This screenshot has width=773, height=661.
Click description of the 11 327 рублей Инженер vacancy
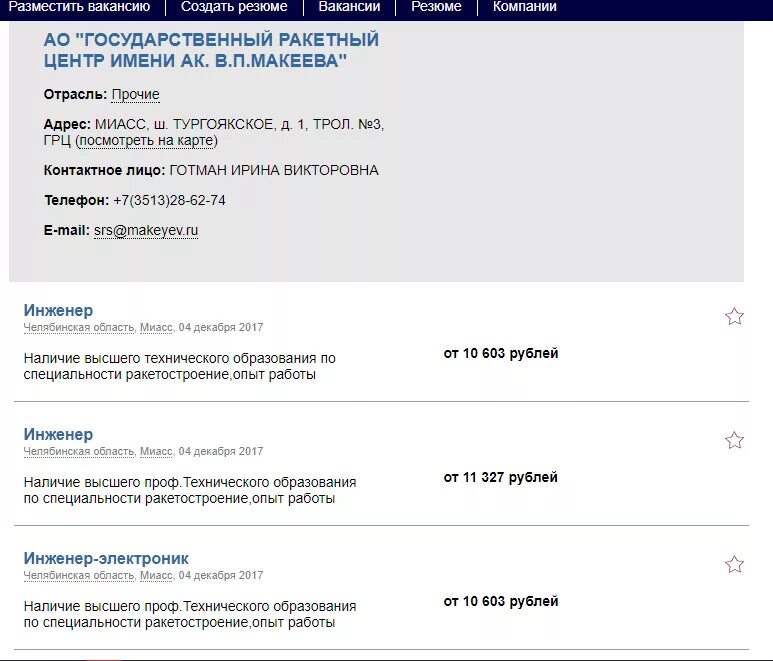pos(190,490)
